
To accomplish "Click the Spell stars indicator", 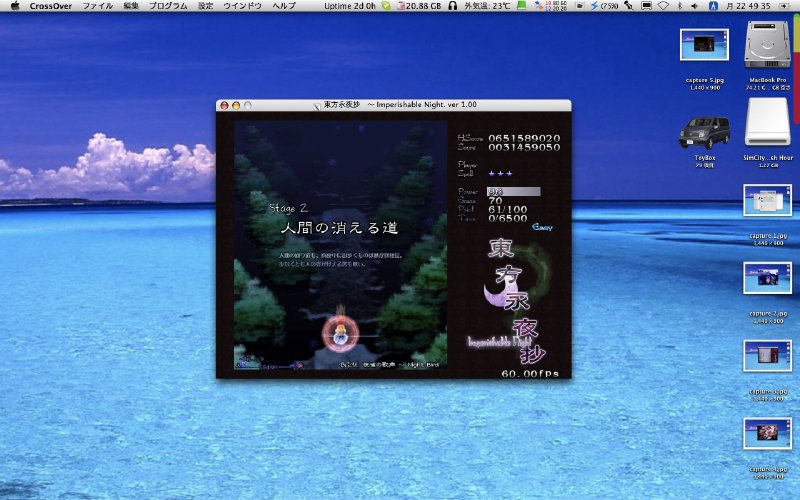I will pos(500,173).
